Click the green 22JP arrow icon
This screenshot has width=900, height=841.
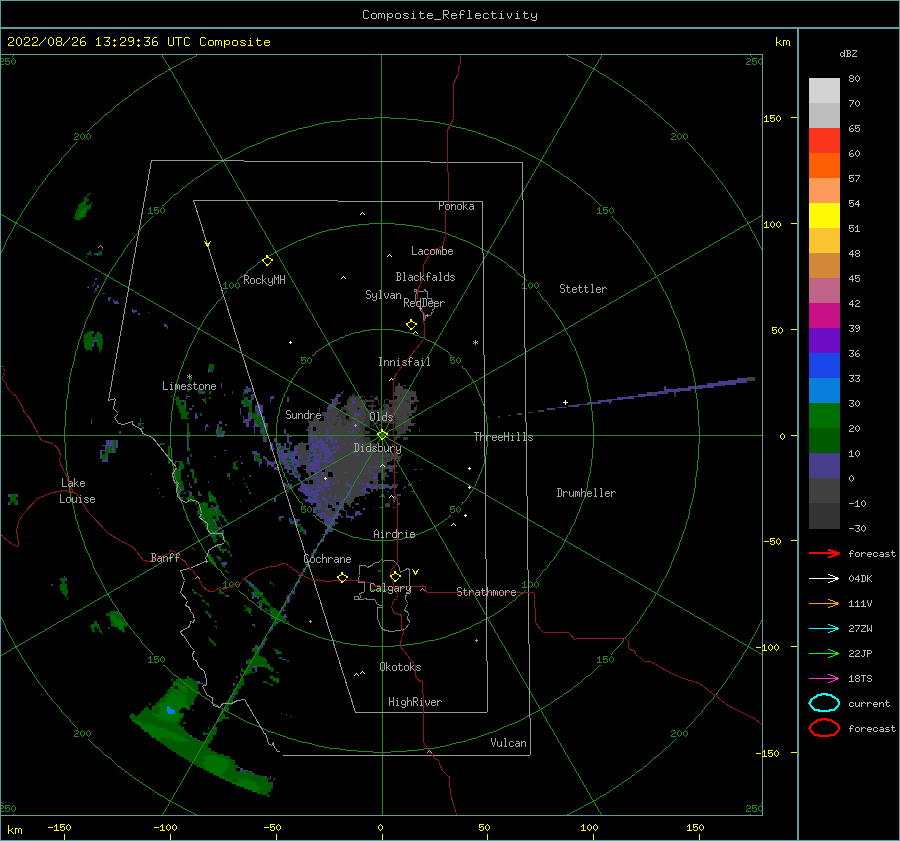pos(824,653)
